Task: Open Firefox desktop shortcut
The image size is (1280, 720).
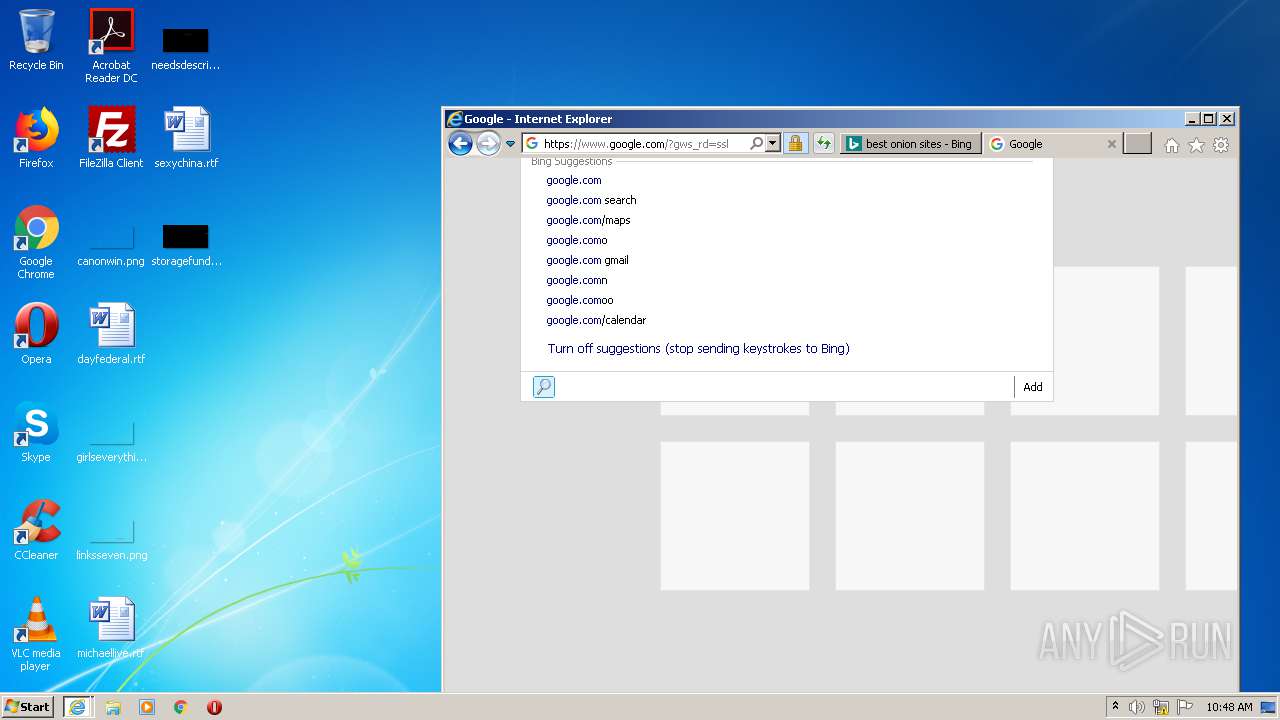Action: tap(36, 138)
